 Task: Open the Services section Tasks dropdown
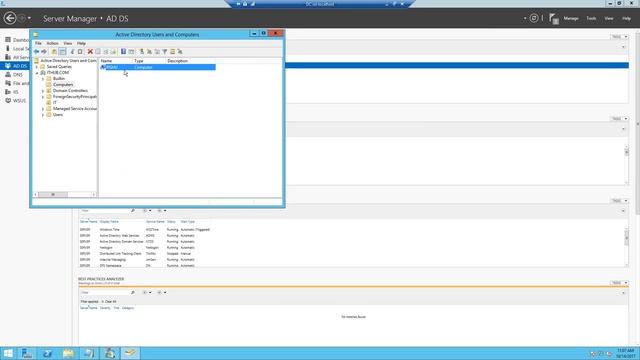[x=619, y=201]
